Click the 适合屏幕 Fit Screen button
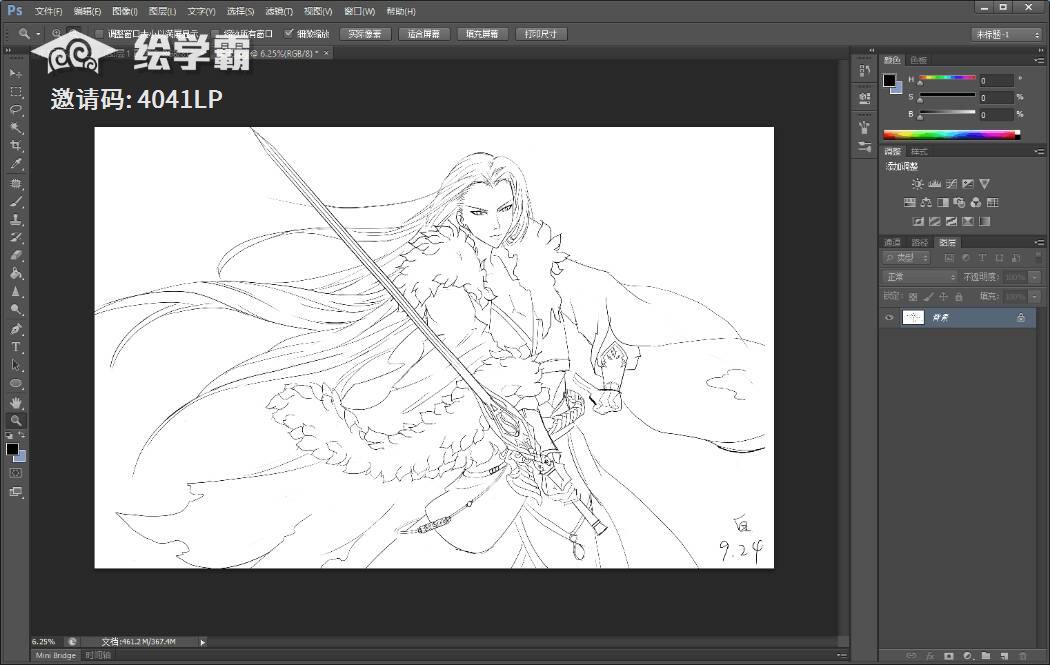 pos(424,33)
